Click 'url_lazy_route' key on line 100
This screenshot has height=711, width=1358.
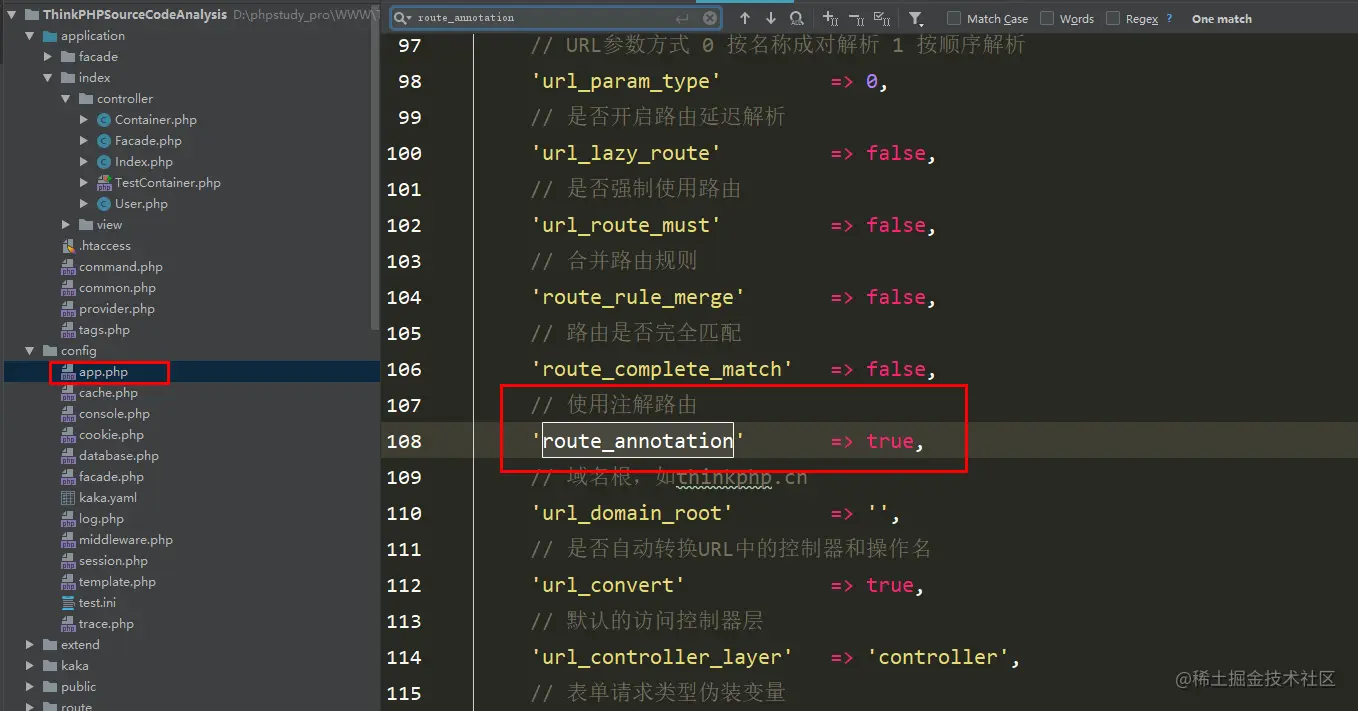pyautogui.click(x=626, y=153)
